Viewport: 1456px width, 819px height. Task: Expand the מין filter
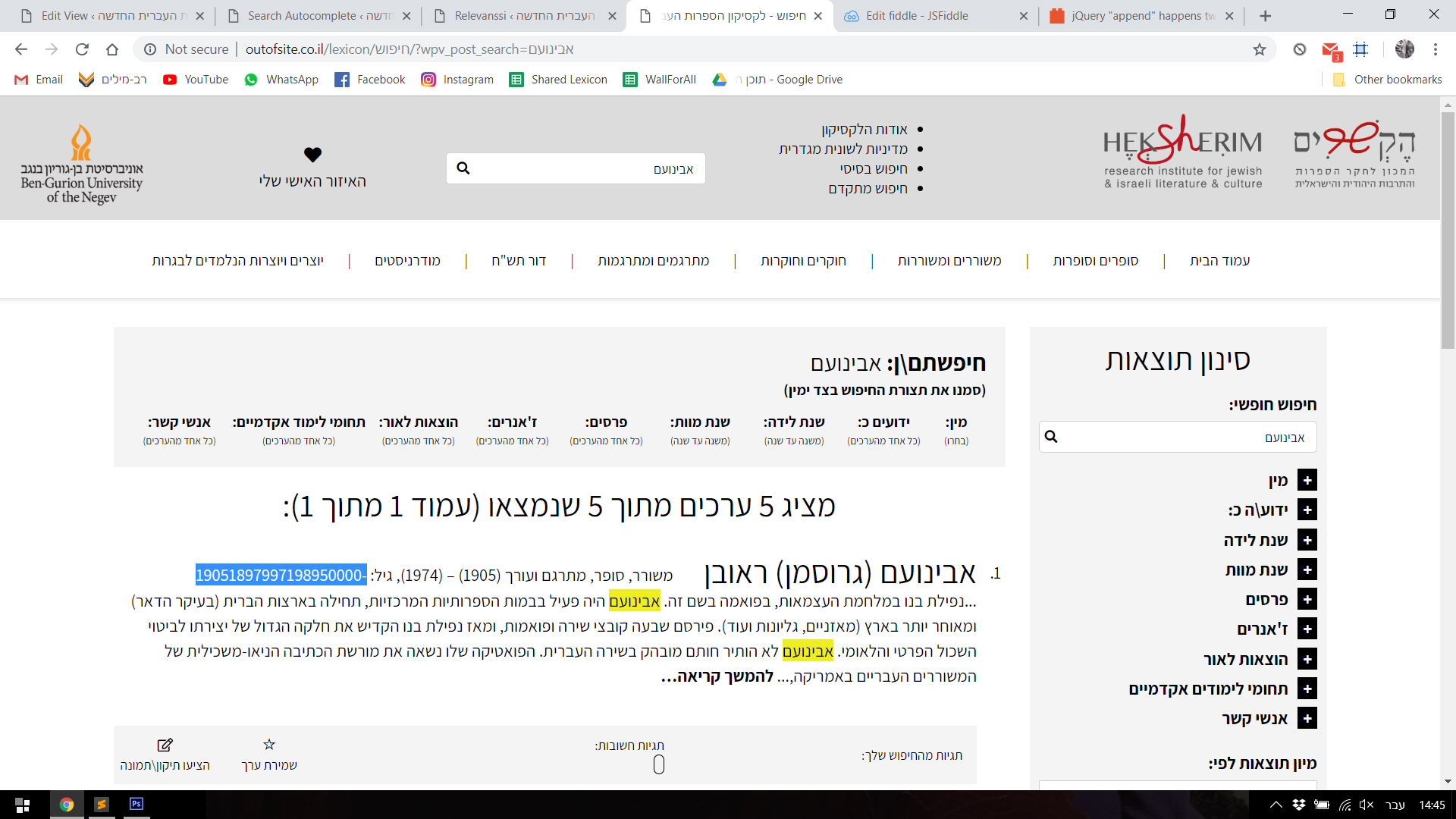(x=1307, y=480)
